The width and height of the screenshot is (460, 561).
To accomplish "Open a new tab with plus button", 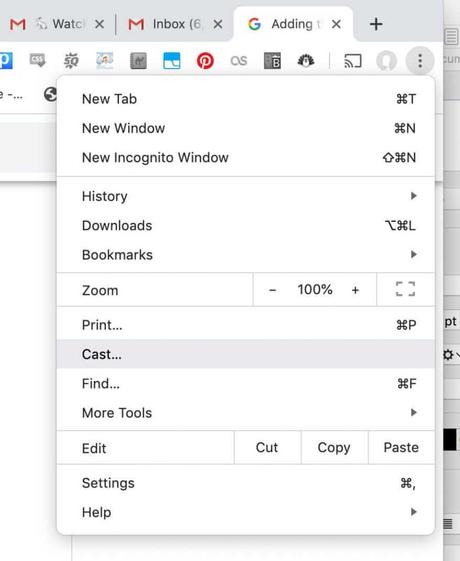I will click(376, 24).
